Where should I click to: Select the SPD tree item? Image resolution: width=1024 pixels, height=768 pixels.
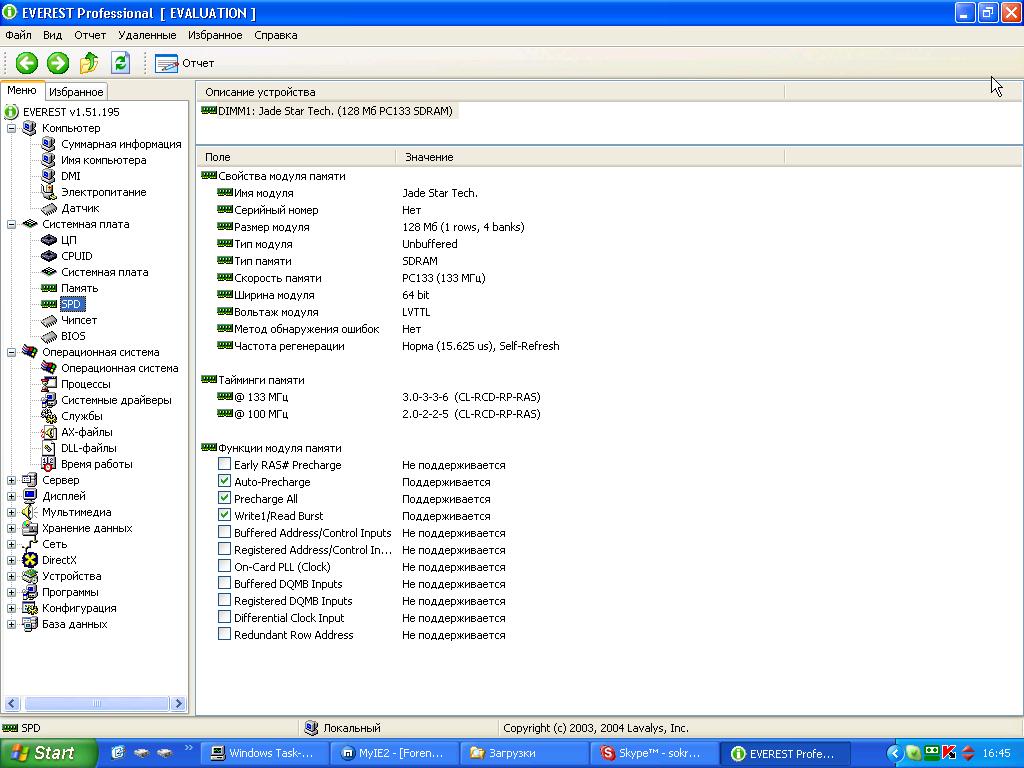[71, 304]
